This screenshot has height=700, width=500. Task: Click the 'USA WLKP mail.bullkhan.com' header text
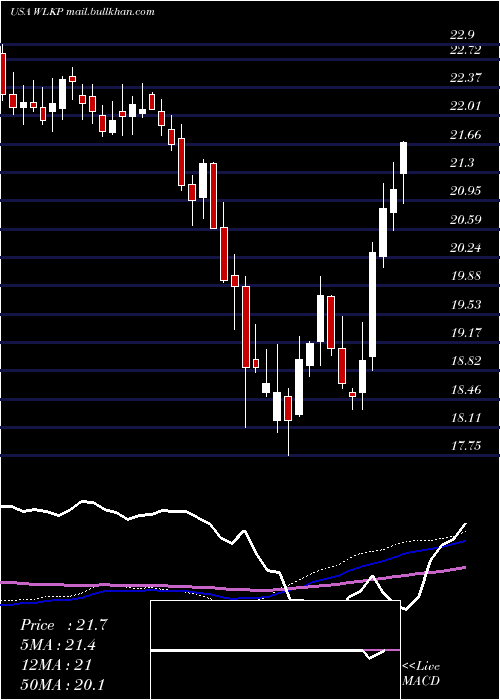click(x=82, y=12)
